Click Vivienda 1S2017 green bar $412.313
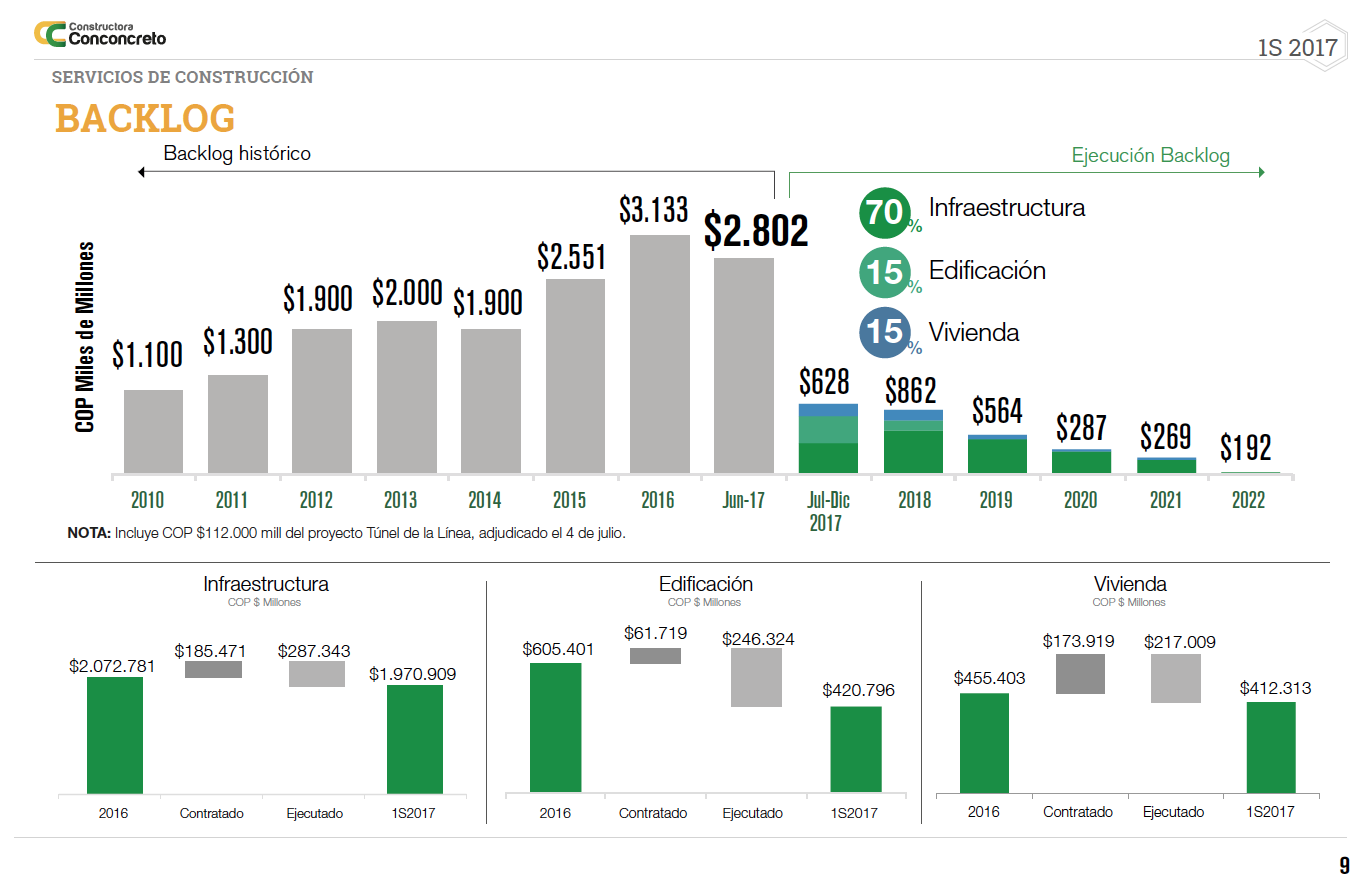1366x887 pixels. coord(1270,747)
